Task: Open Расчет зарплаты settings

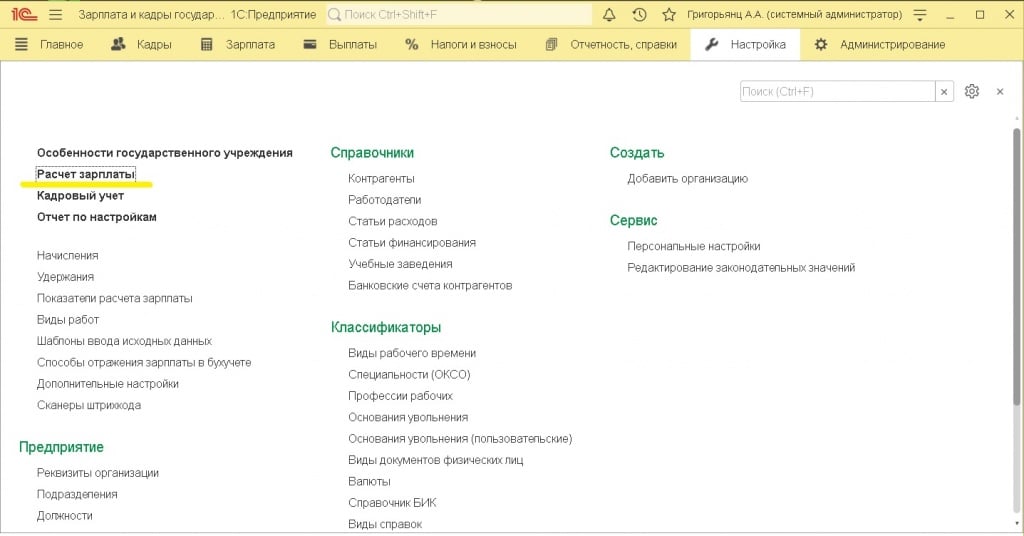Action: [x=86, y=174]
